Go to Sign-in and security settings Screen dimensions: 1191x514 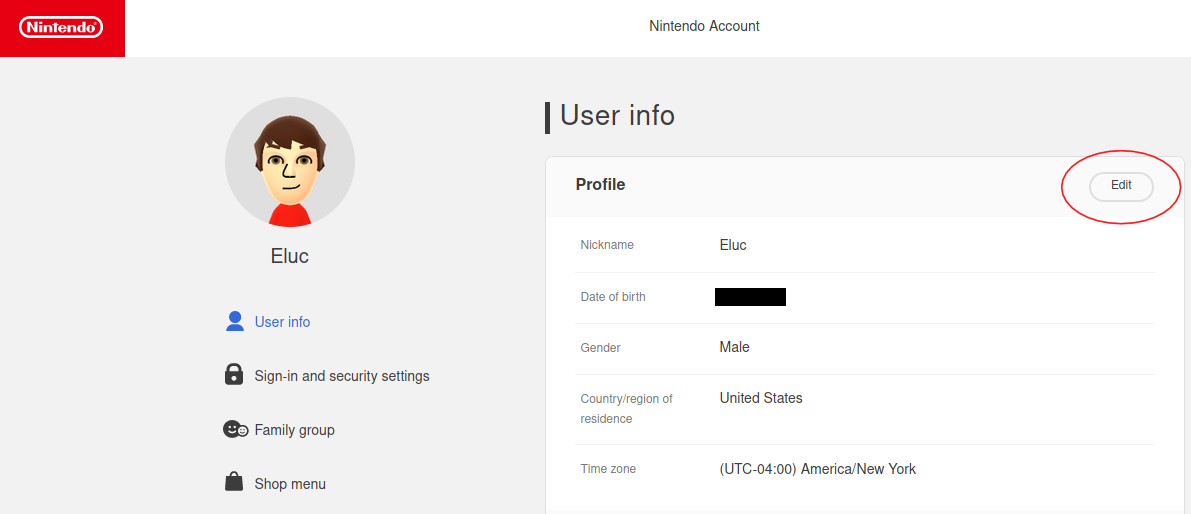tap(342, 376)
